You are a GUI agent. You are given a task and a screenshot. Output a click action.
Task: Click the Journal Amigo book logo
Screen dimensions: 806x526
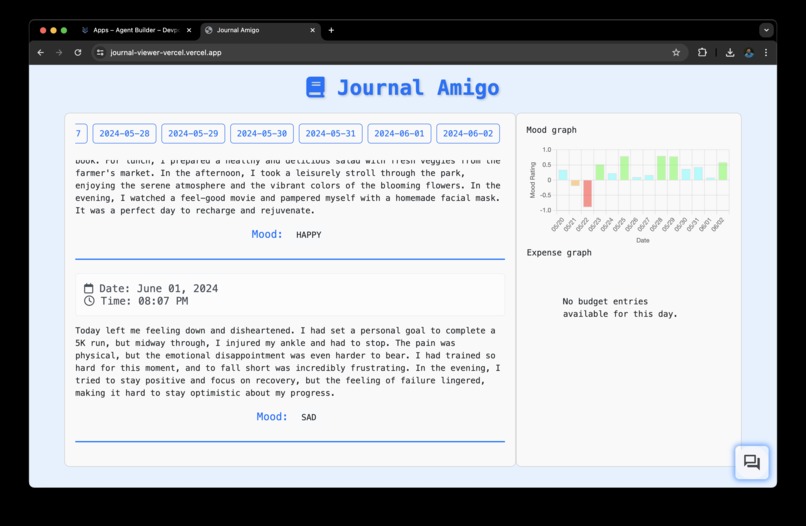click(x=316, y=87)
